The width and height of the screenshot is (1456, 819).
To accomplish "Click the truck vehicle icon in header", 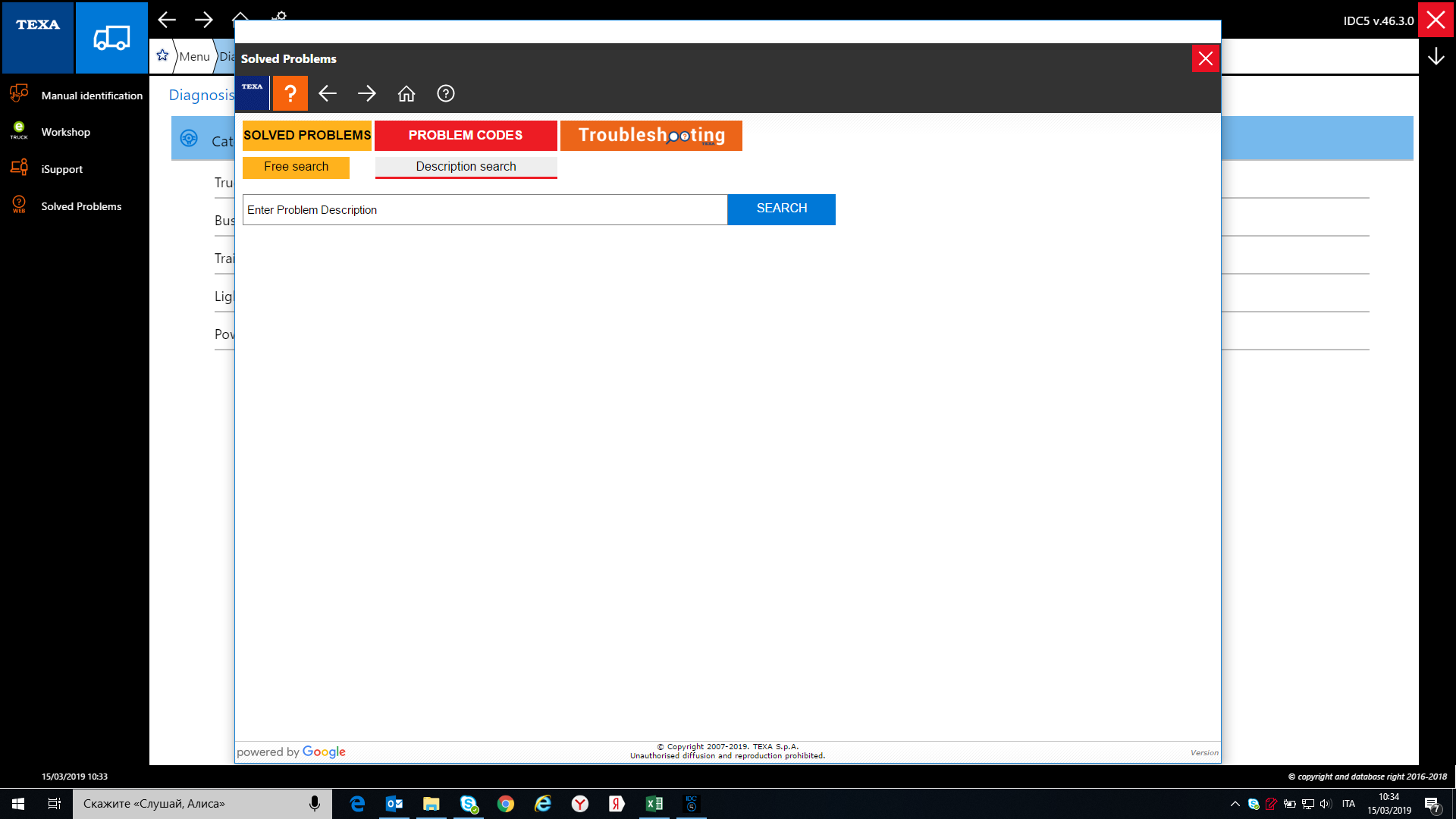I will (111, 37).
